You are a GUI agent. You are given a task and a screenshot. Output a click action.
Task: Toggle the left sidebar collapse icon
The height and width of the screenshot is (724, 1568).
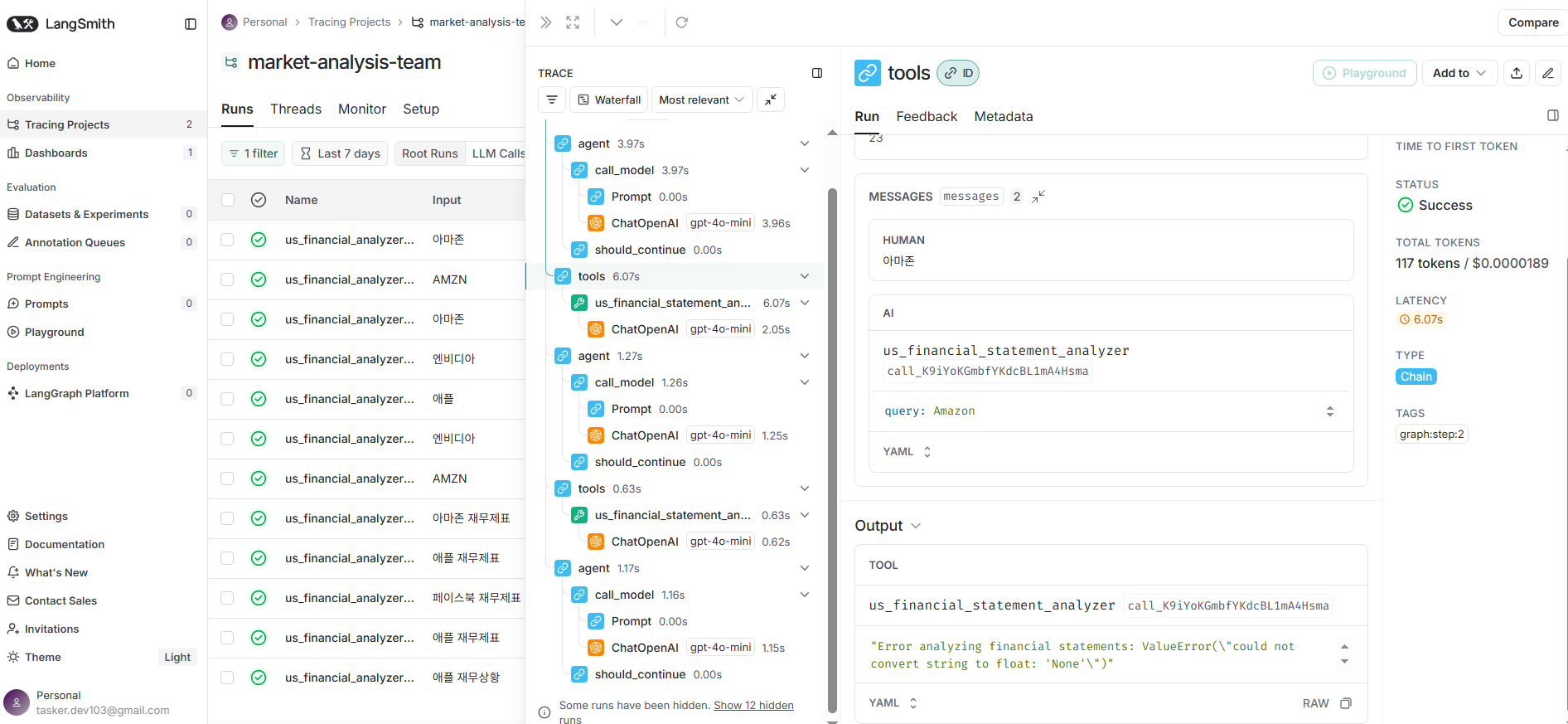(191, 24)
